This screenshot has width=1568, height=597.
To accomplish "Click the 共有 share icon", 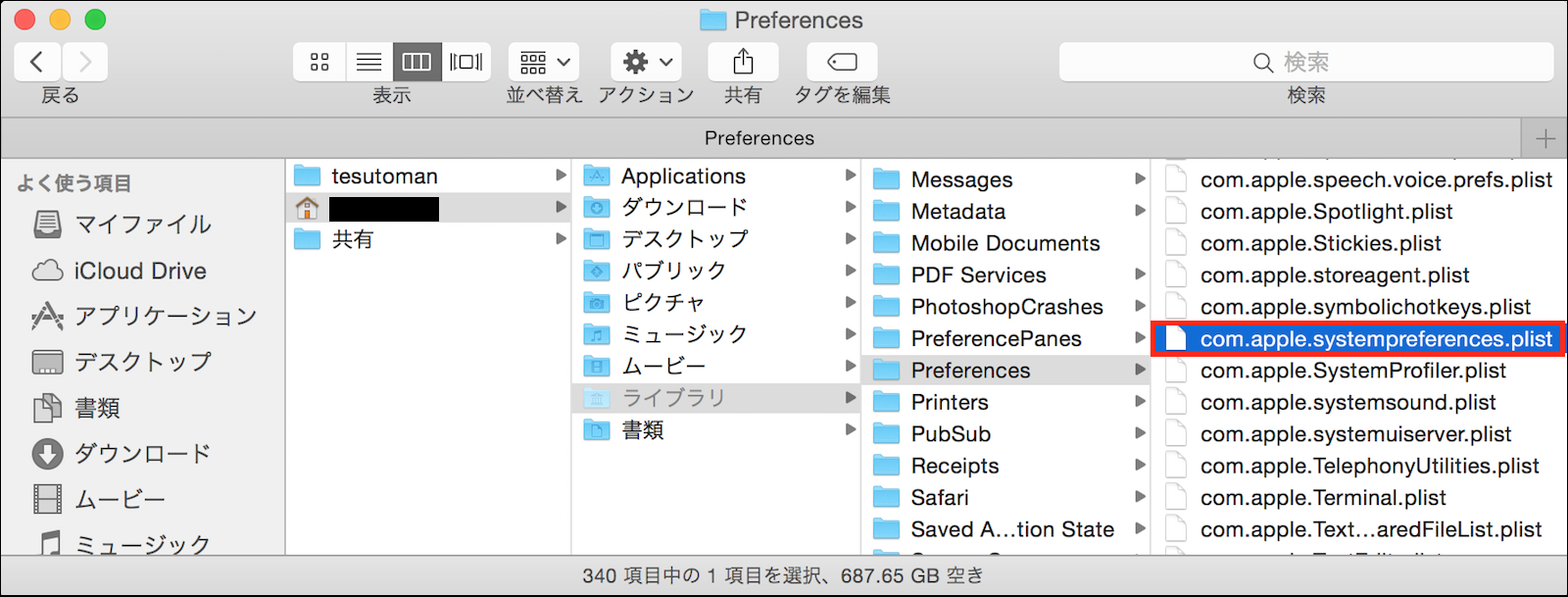I will (x=743, y=62).
